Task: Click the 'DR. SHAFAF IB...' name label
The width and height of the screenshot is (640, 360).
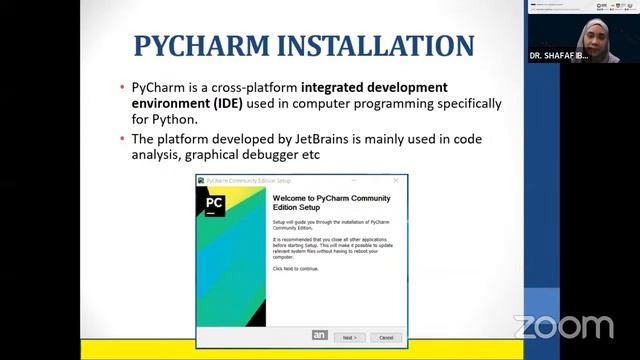Action: coord(559,56)
